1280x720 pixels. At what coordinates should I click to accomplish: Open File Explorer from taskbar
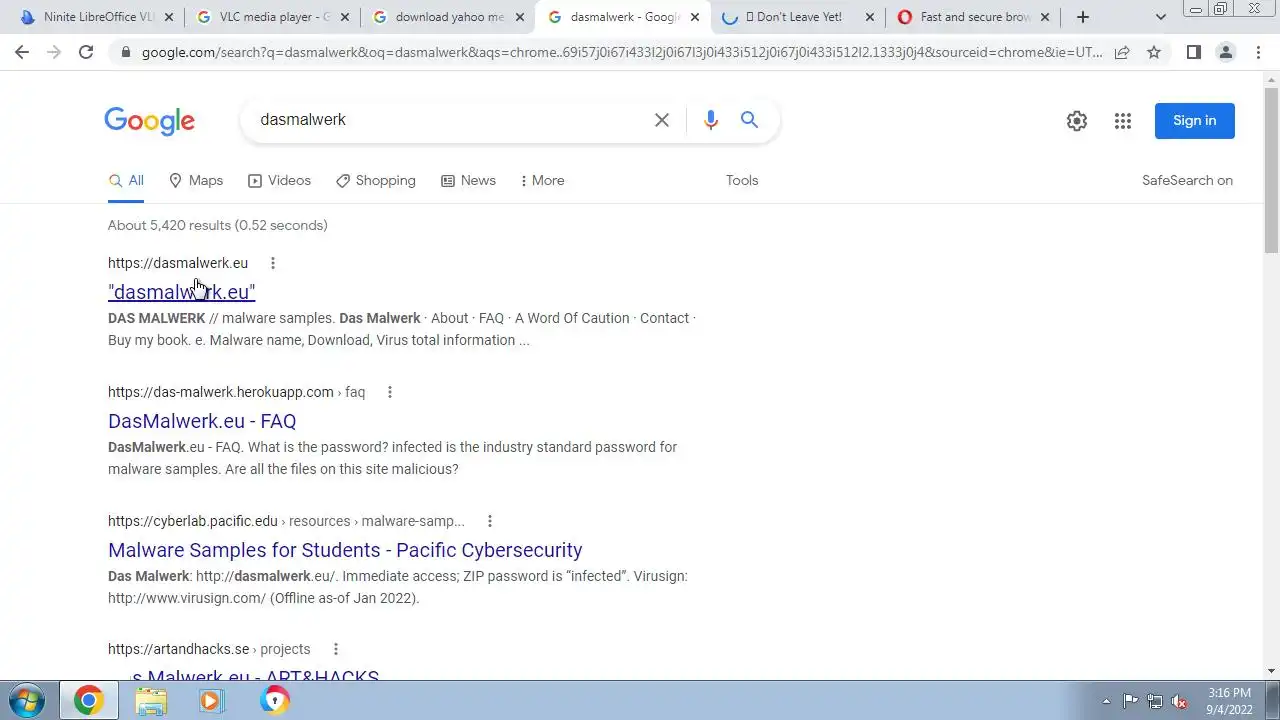pyautogui.click(x=151, y=701)
